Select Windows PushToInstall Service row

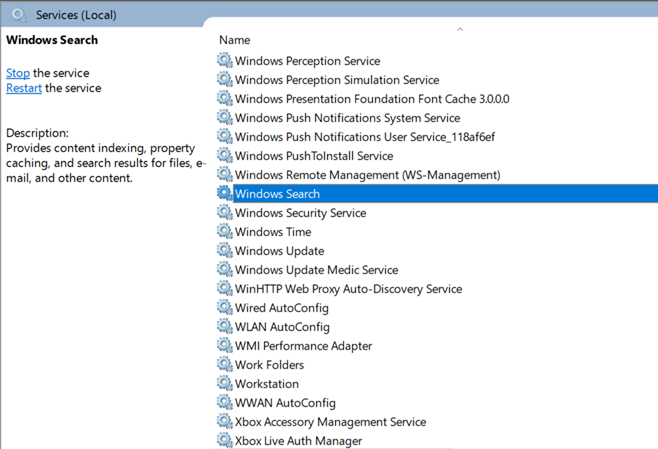pyautogui.click(x=313, y=156)
